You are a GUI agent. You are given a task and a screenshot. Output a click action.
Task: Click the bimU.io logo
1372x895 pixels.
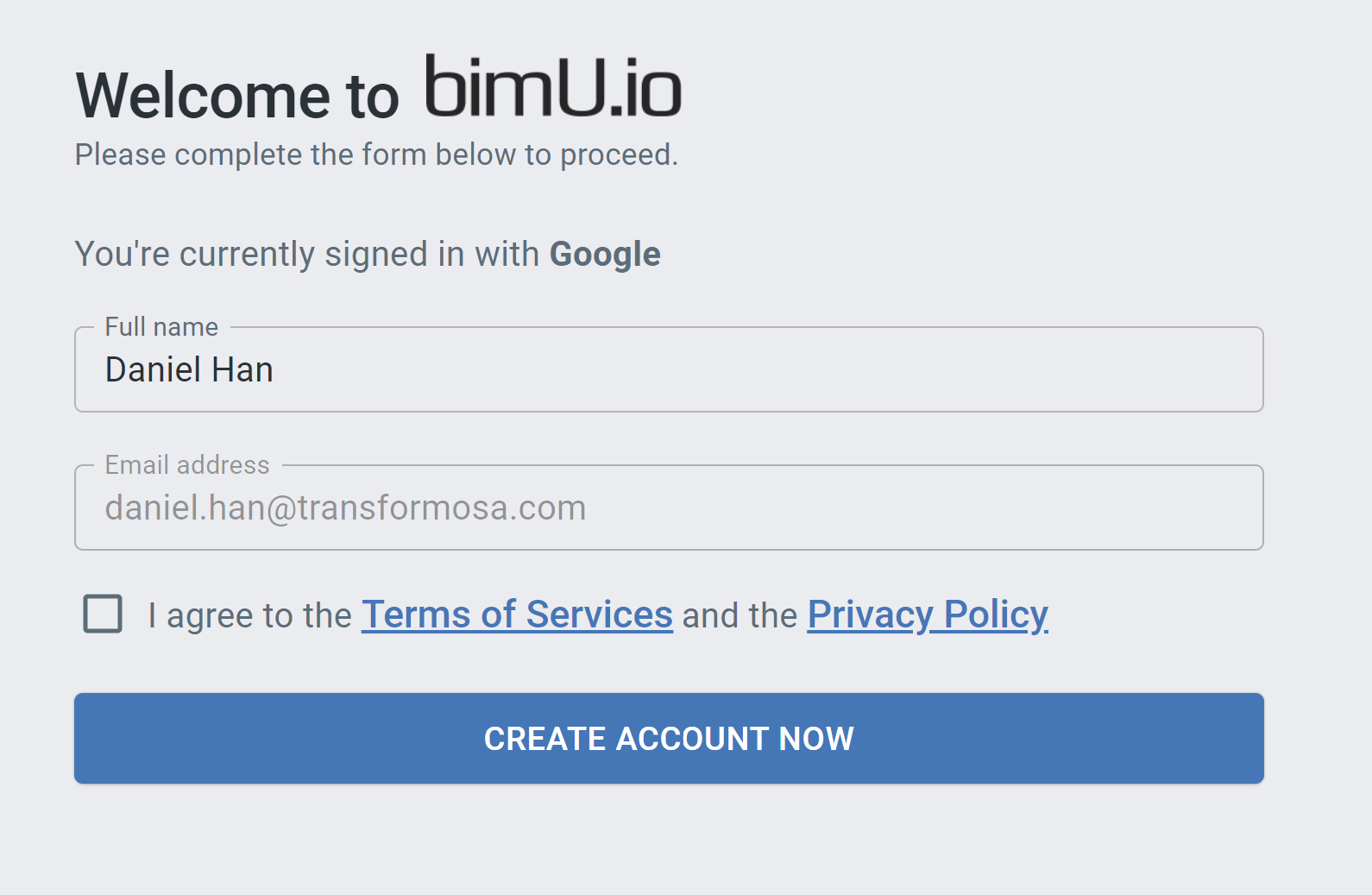553,86
